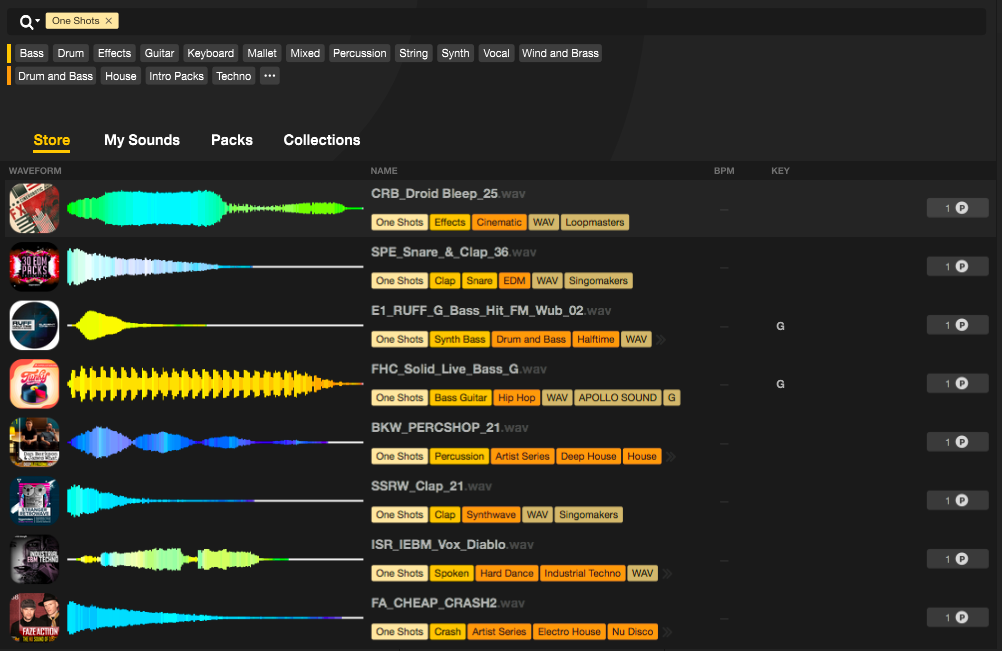Remove the One Shots filter chip
The image size is (1002, 651).
(109, 20)
